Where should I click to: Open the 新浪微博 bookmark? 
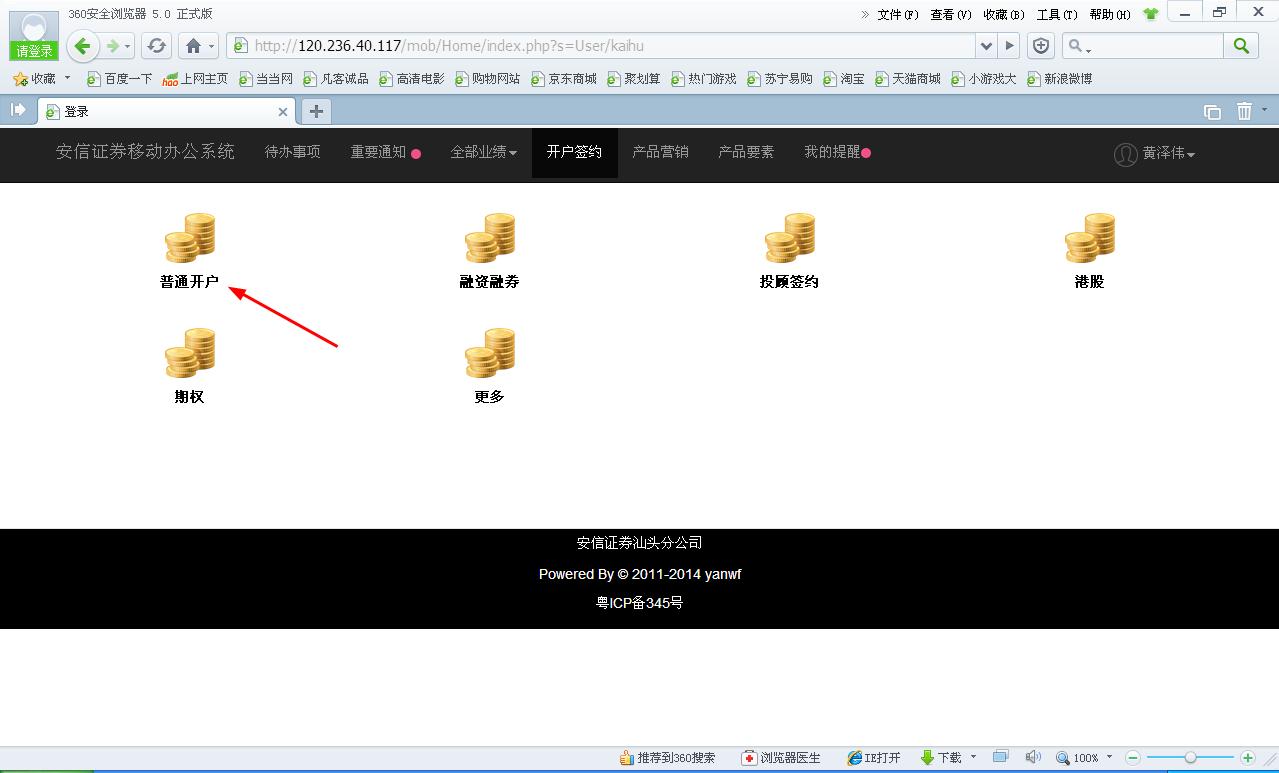click(1059, 78)
